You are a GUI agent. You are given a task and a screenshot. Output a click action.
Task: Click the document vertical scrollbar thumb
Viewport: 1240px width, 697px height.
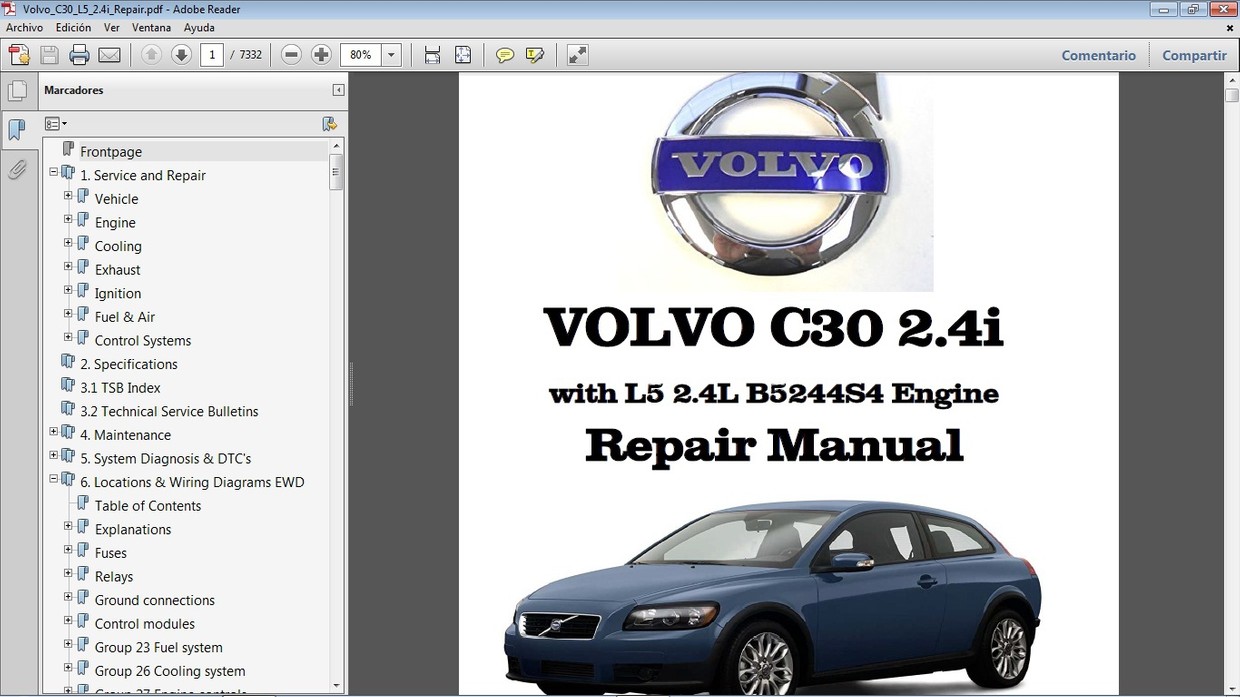coord(1232,96)
